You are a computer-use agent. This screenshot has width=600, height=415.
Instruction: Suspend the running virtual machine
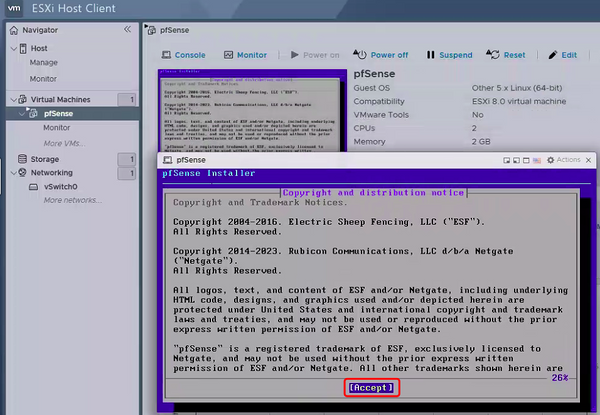[x=449, y=55]
